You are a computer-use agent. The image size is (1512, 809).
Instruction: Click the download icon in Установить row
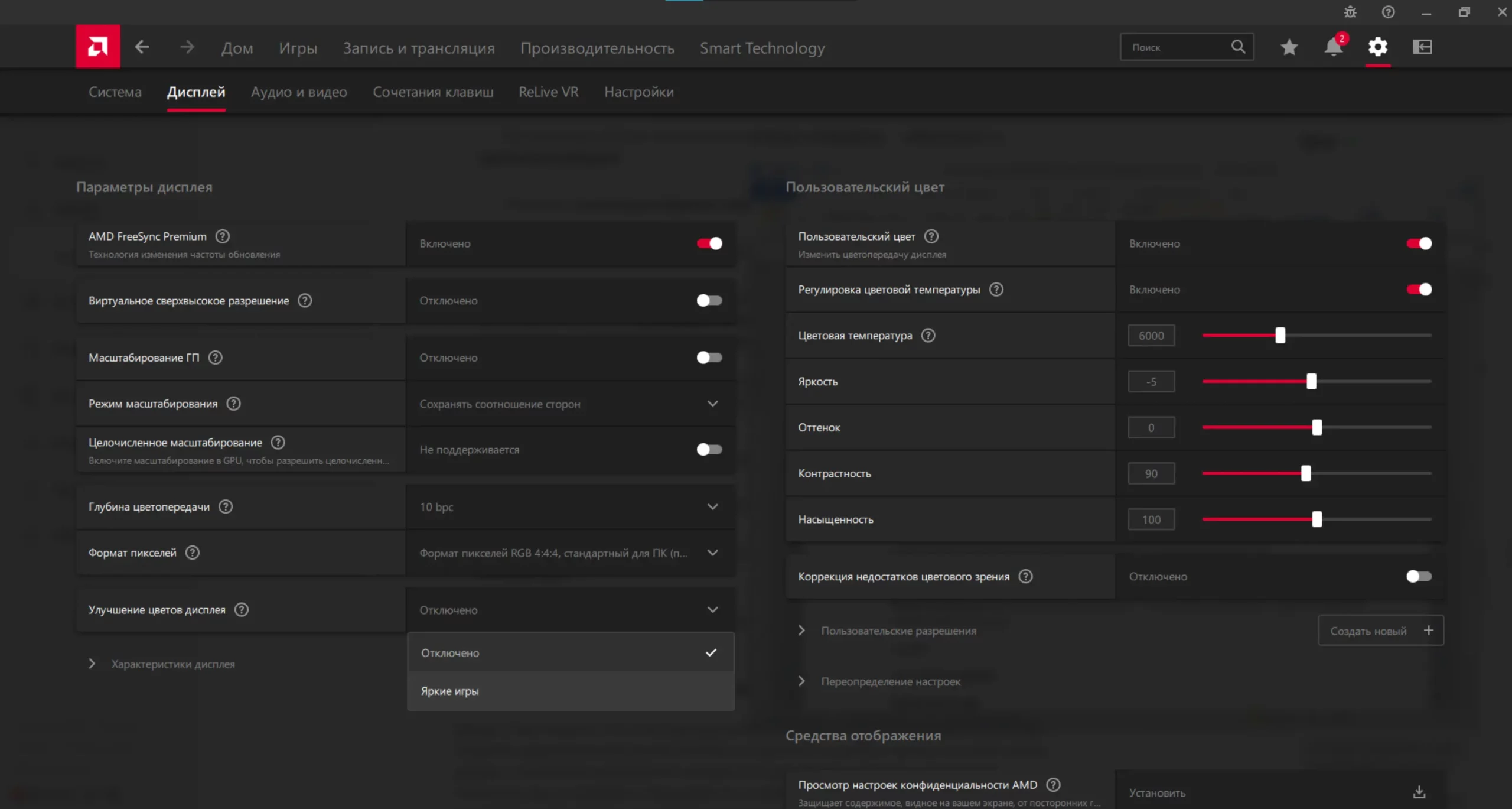1419,792
